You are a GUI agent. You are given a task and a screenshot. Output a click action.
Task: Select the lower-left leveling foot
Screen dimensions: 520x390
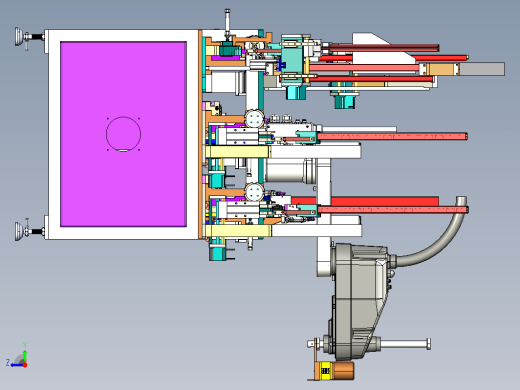point(29,230)
